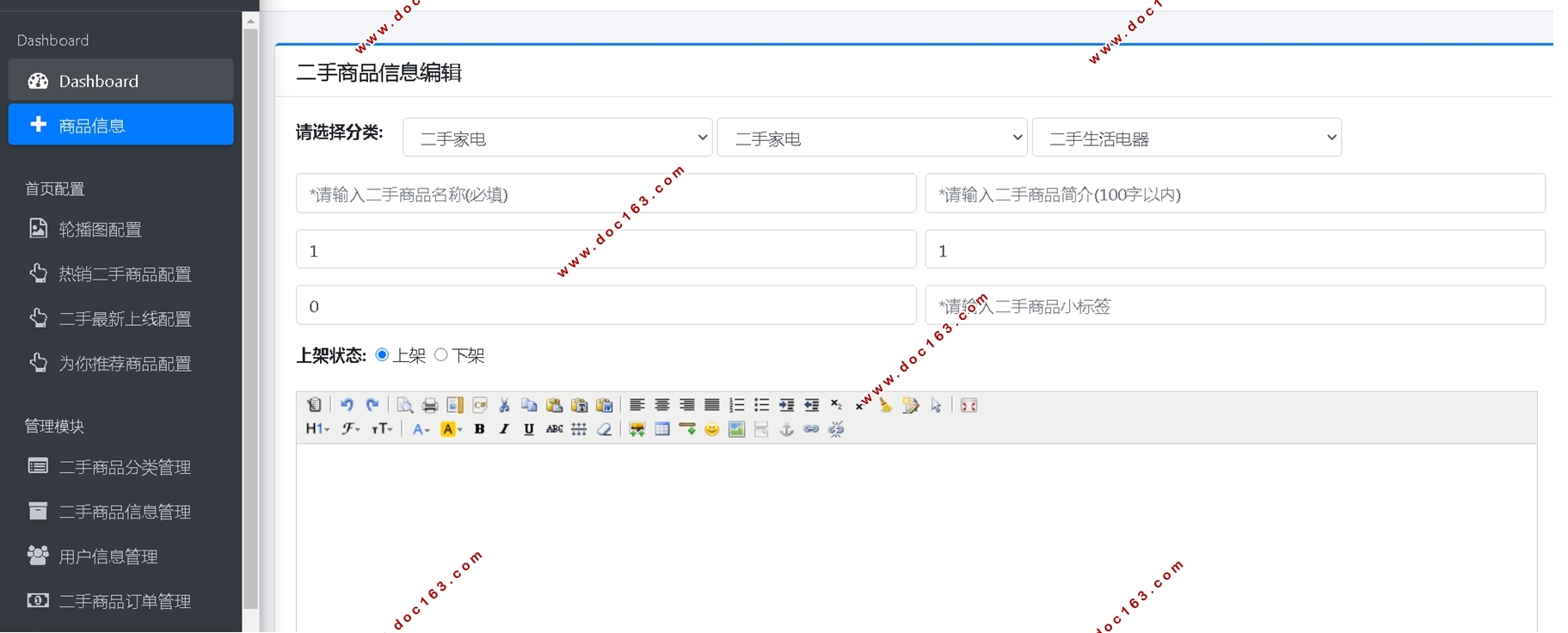Screen dimensions: 1568x633
Task: Upload multiple images in editor
Action: [636, 429]
